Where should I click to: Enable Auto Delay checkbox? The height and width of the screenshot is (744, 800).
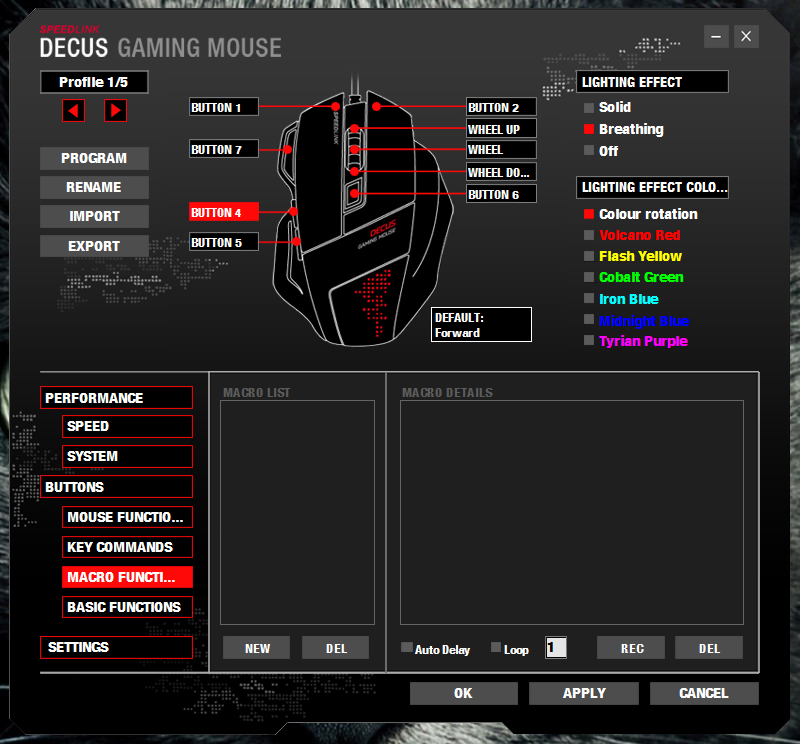pos(407,648)
